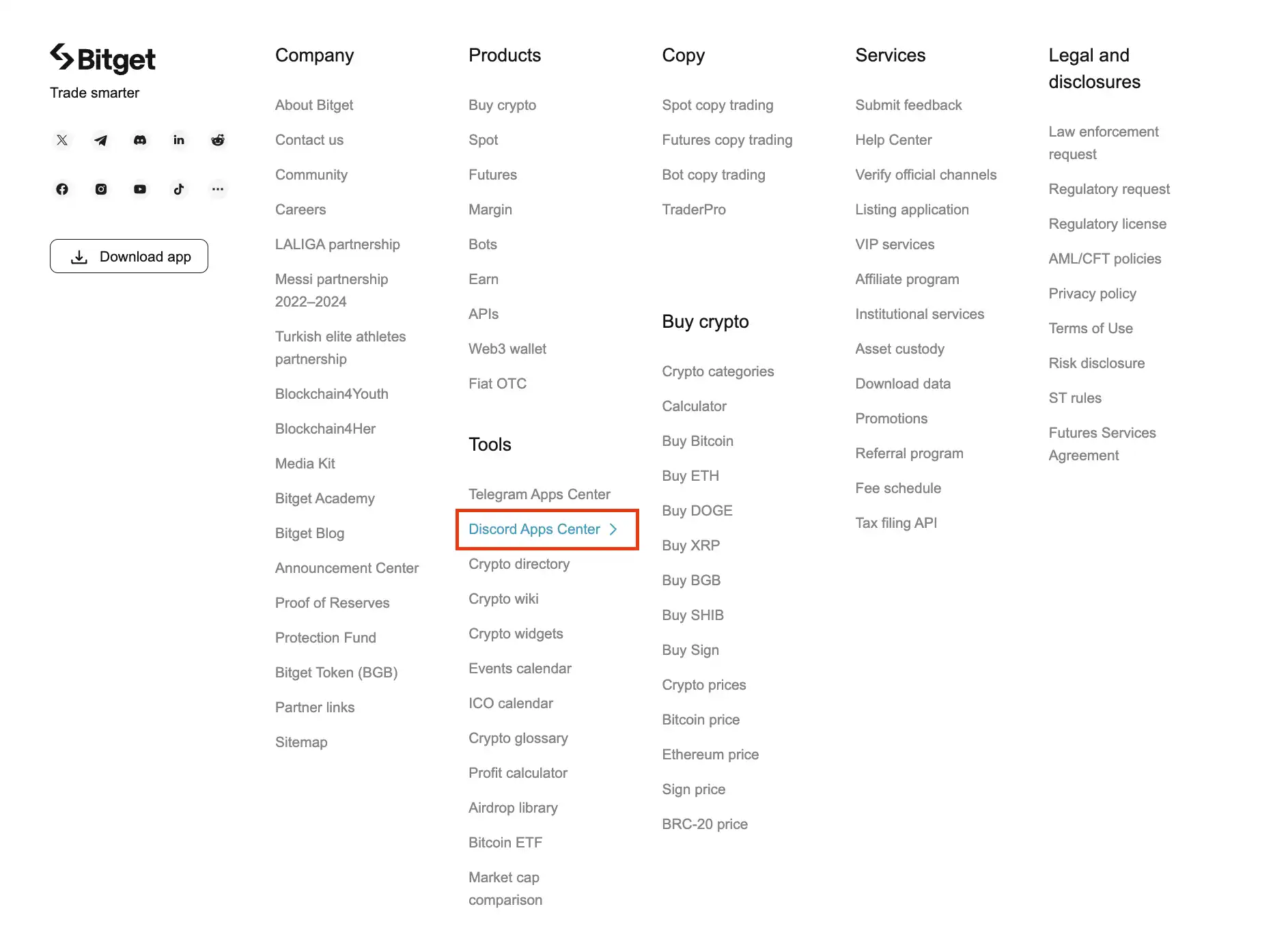Open the Telegram Apps Center link
This screenshot has height=926, width=1288.
(x=539, y=494)
